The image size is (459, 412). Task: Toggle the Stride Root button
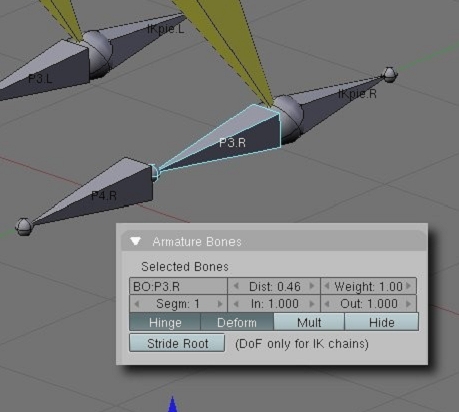tap(177, 343)
